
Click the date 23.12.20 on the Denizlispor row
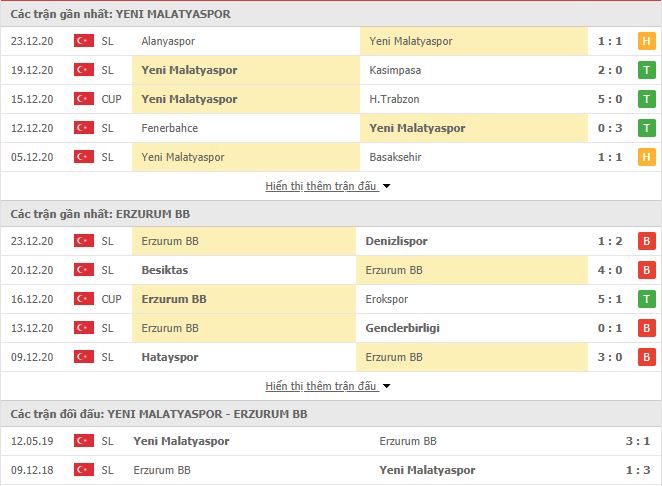32,241
